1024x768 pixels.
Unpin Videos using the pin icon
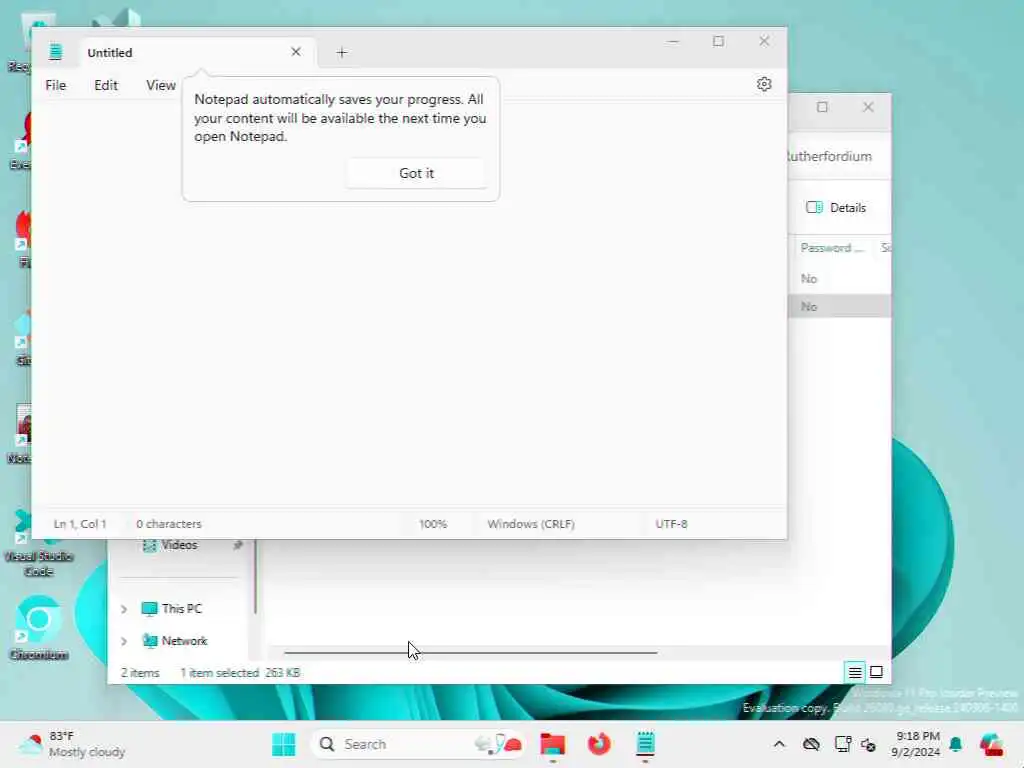point(238,545)
